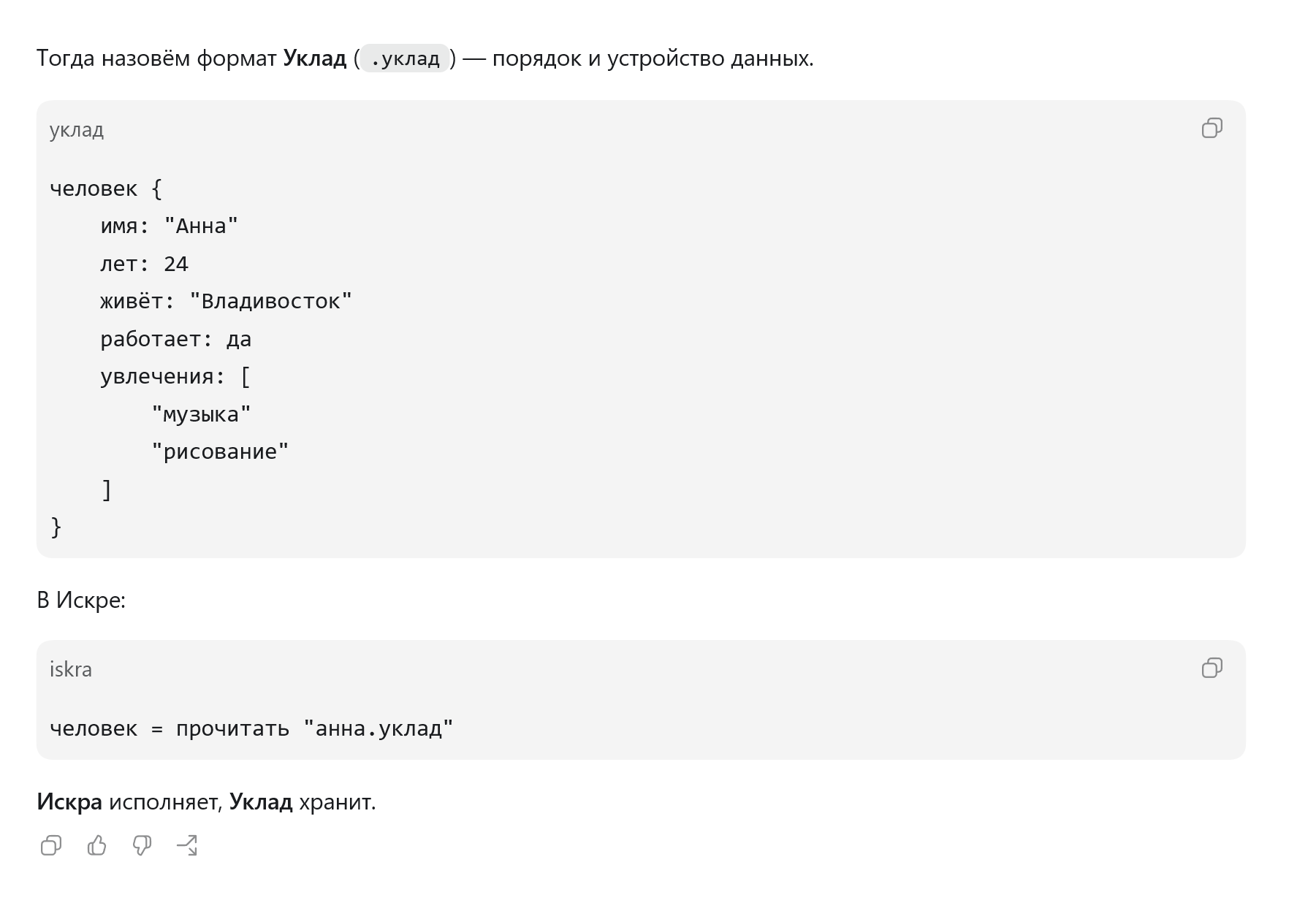Click the line лет: 24
1316x903 pixels.
pyautogui.click(x=145, y=264)
